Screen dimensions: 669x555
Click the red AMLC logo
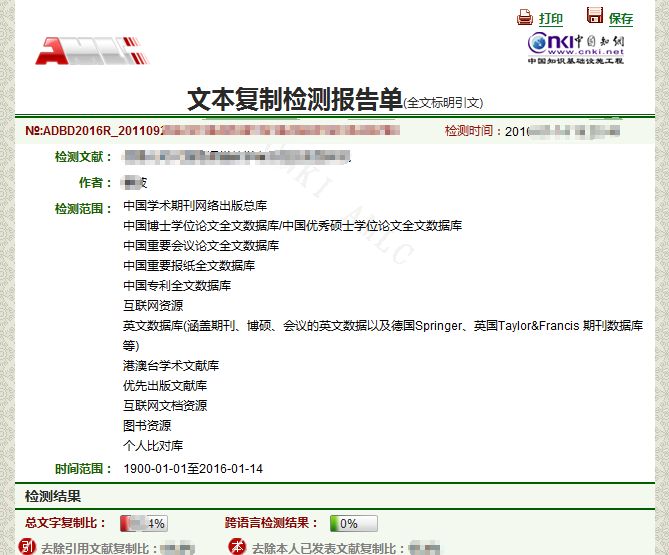tap(92, 51)
